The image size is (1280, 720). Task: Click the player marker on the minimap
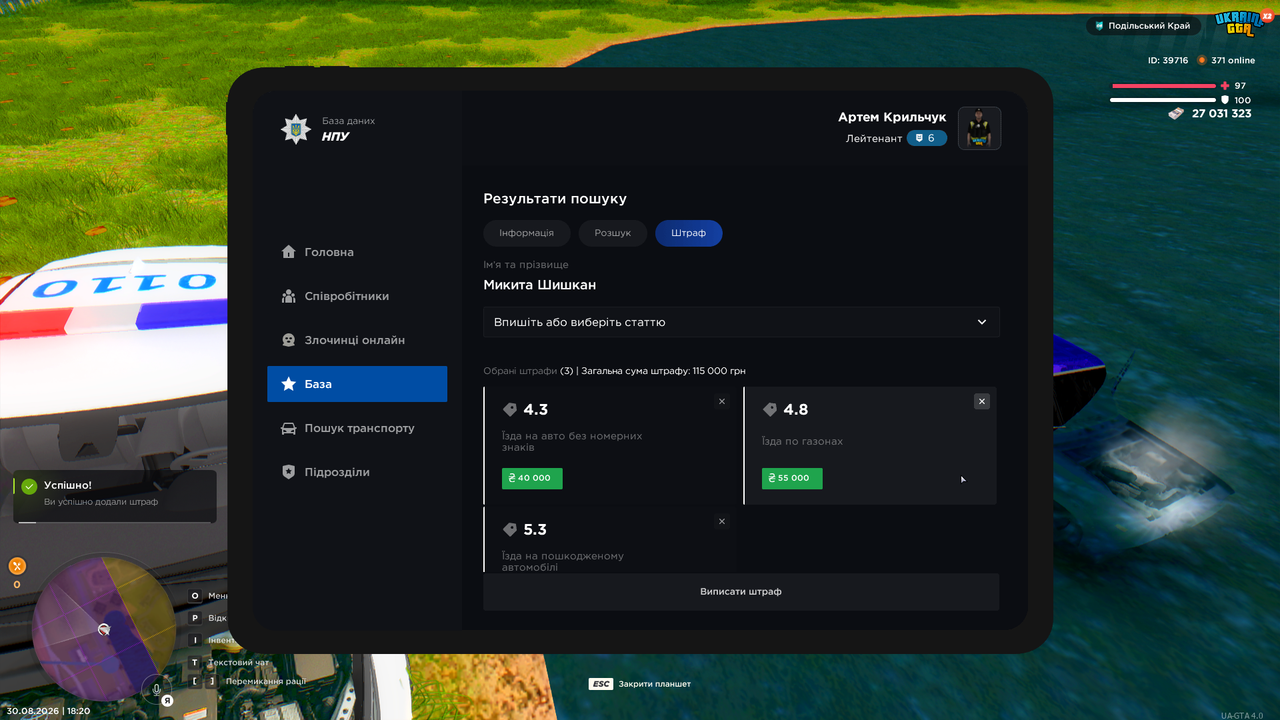point(103,629)
